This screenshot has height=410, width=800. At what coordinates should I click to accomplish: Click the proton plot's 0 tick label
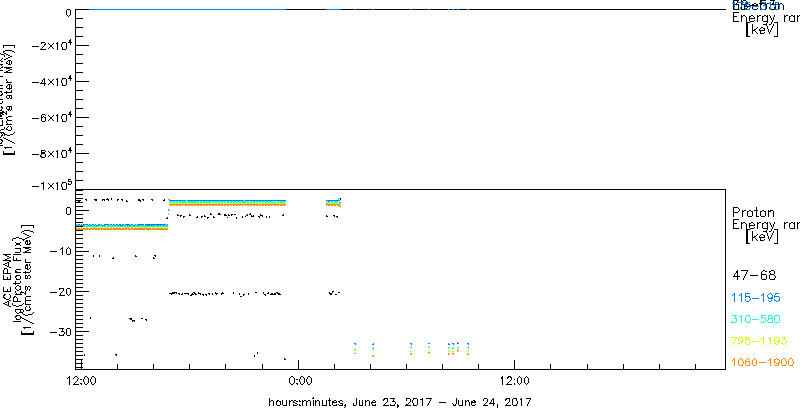pyautogui.click(x=67, y=211)
